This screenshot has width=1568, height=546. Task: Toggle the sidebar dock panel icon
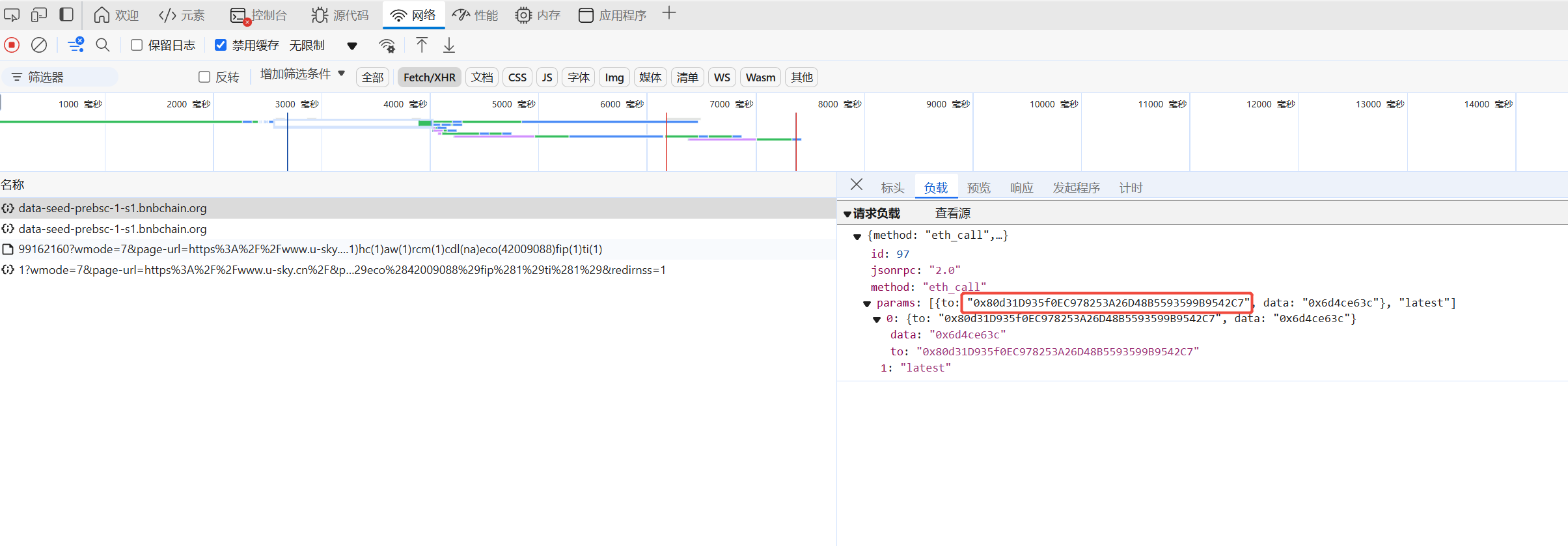pos(66,14)
